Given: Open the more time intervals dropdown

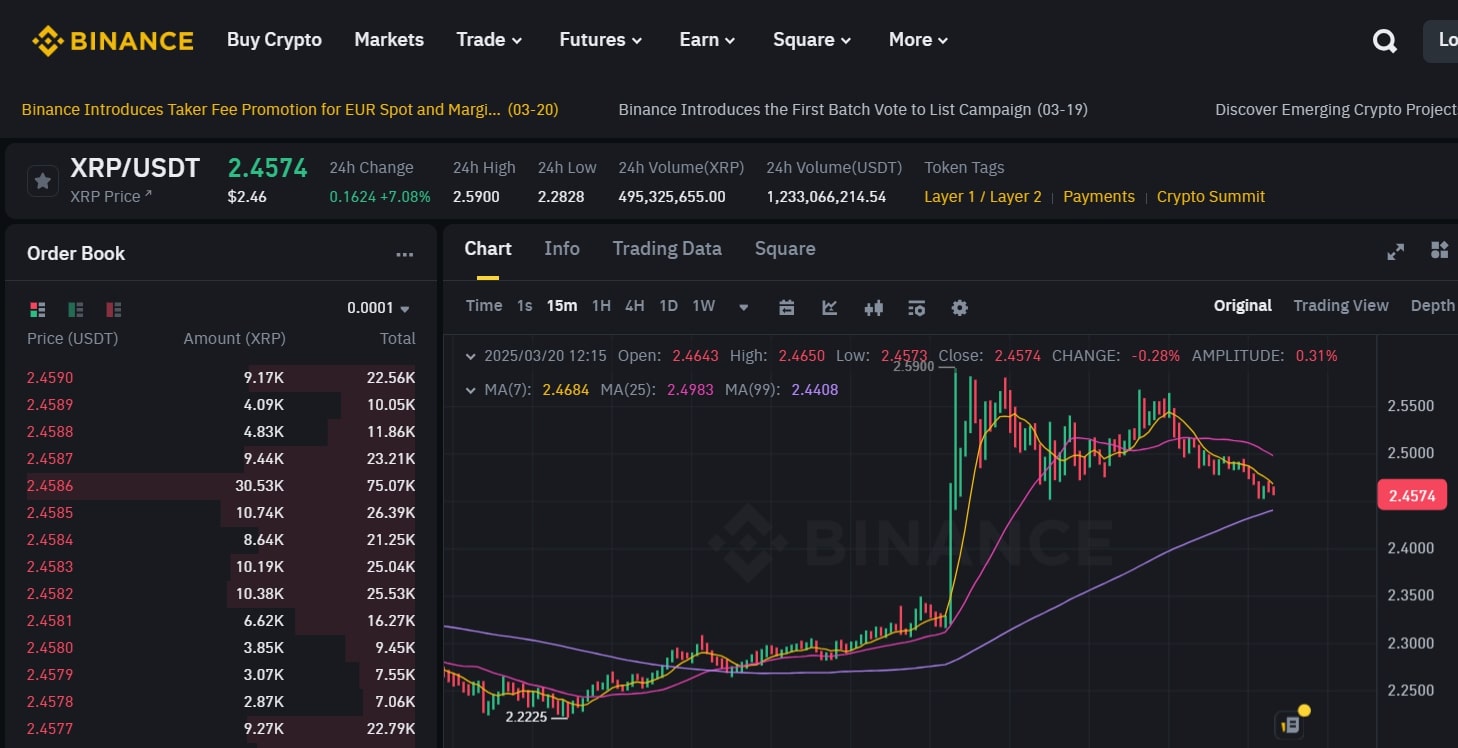Looking at the screenshot, I should pos(743,307).
